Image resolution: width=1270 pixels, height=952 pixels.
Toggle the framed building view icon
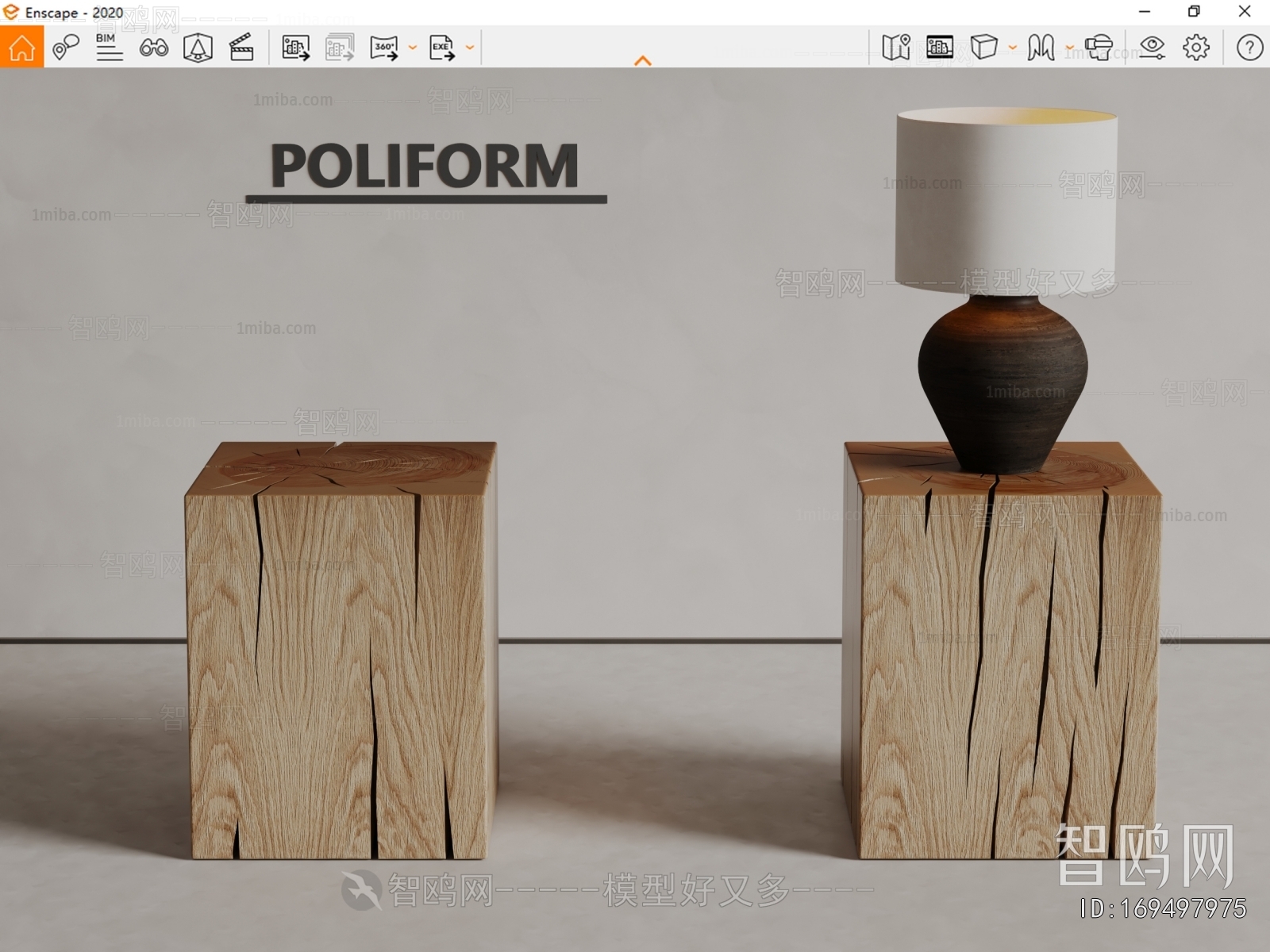940,48
